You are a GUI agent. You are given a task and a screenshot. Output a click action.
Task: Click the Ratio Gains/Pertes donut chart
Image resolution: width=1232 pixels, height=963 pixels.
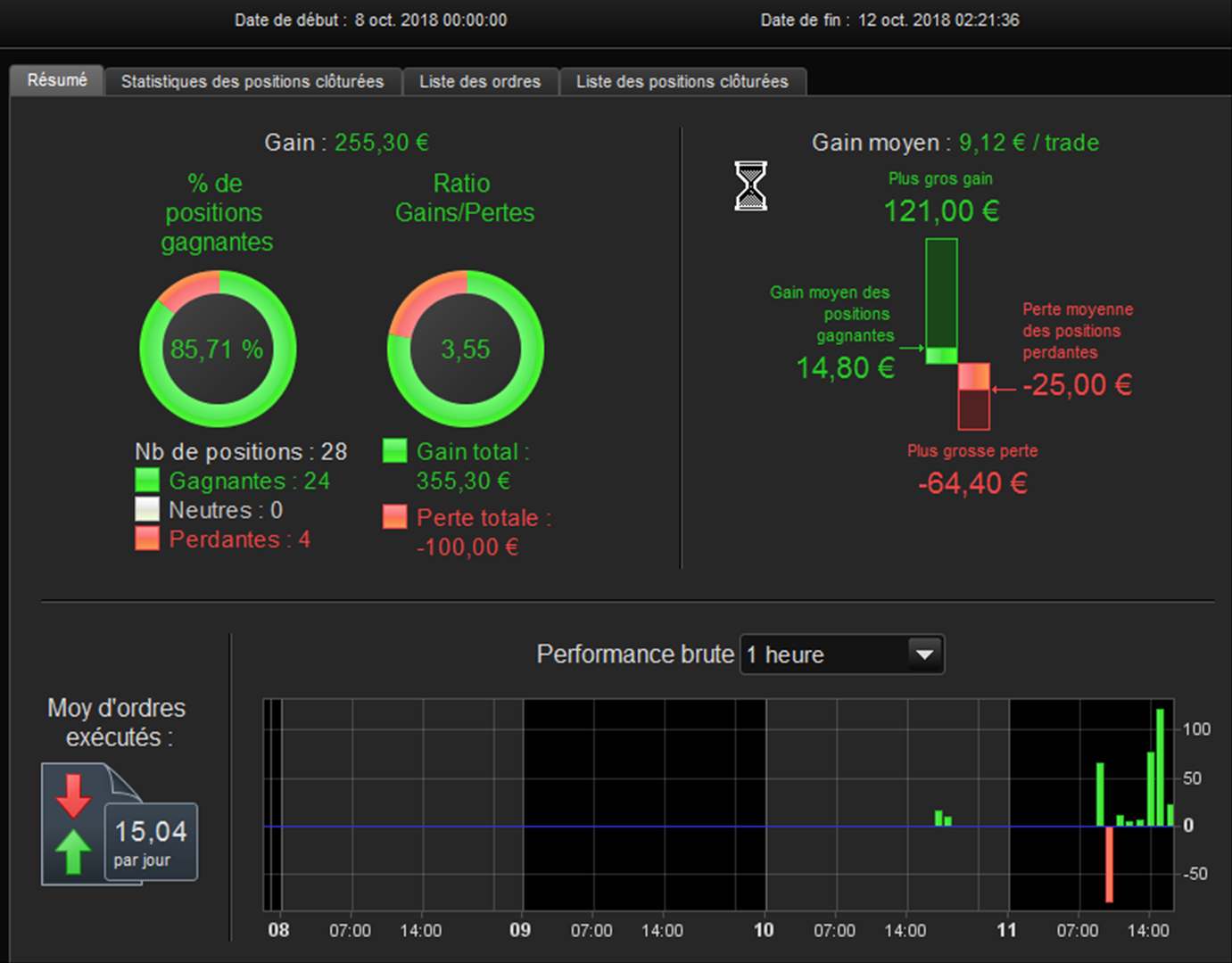pos(465,349)
